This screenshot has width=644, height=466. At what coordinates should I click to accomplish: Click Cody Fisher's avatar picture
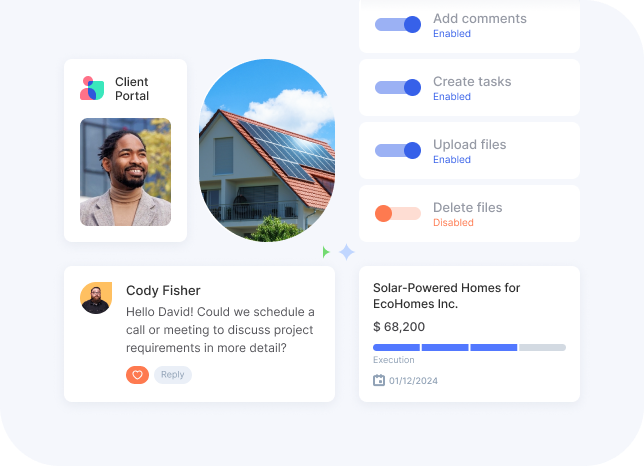(96, 298)
